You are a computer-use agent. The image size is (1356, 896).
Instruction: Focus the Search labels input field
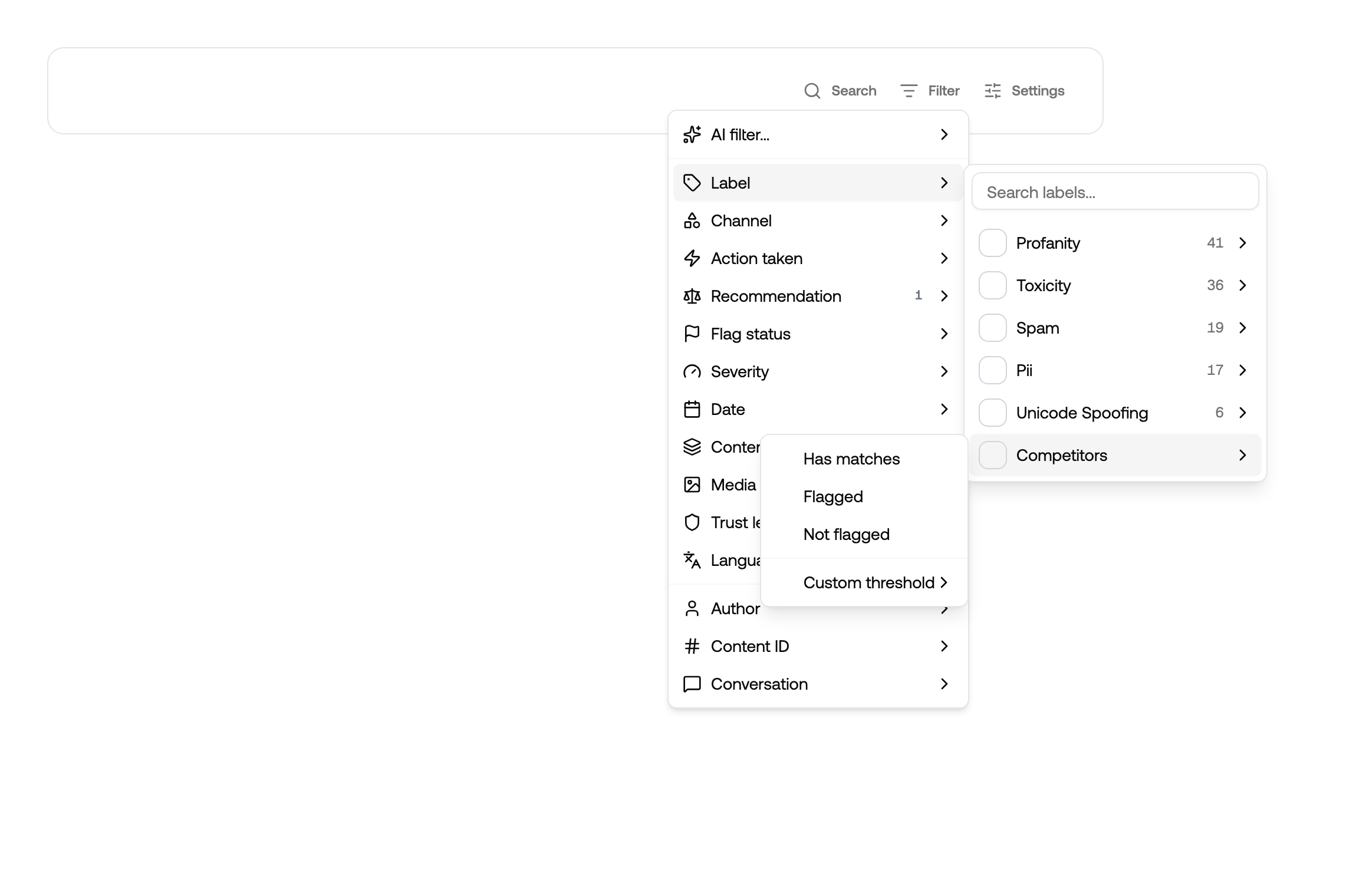[1115, 192]
